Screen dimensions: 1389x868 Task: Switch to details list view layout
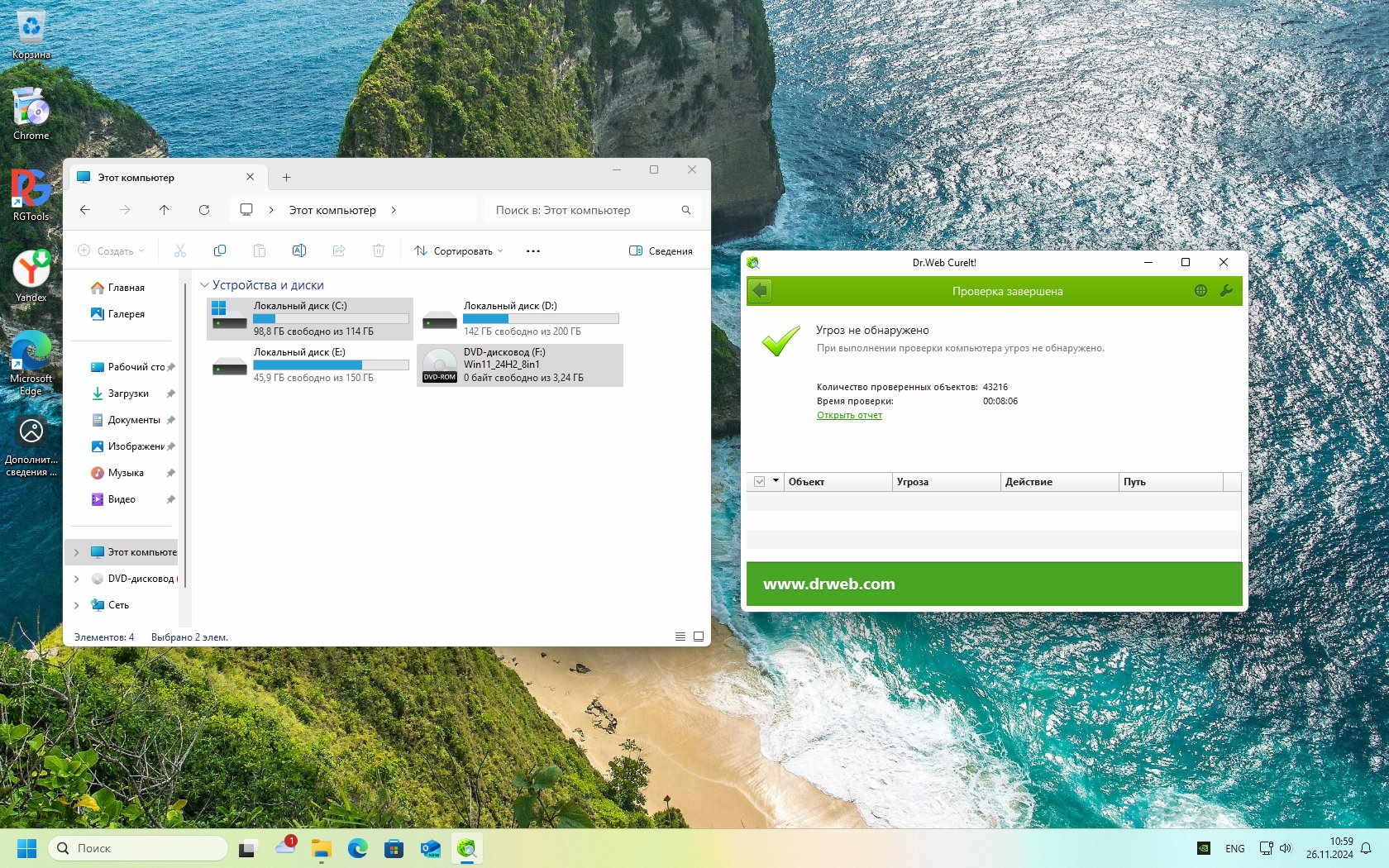pyautogui.click(x=680, y=637)
